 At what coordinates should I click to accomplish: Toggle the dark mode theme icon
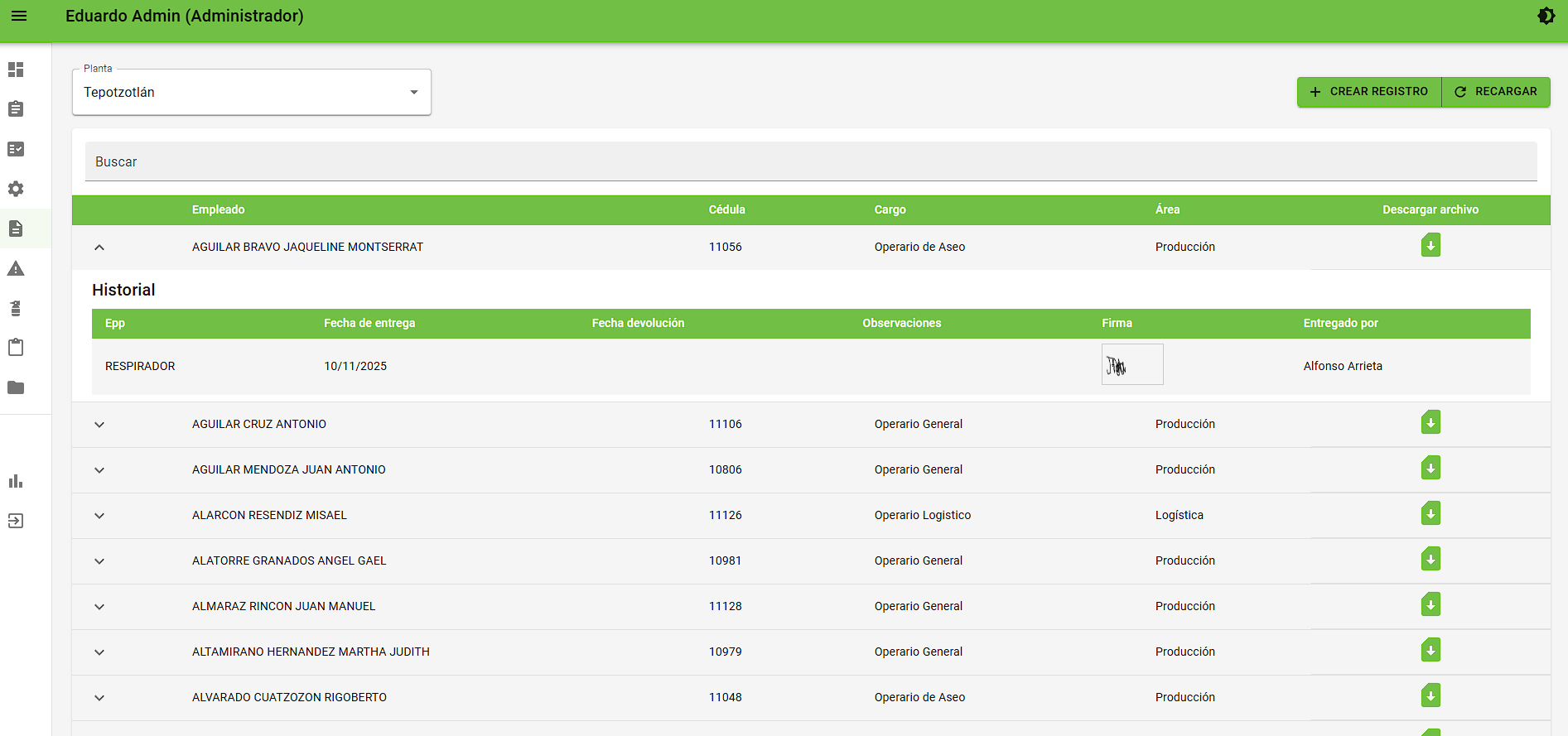point(1546,16)
